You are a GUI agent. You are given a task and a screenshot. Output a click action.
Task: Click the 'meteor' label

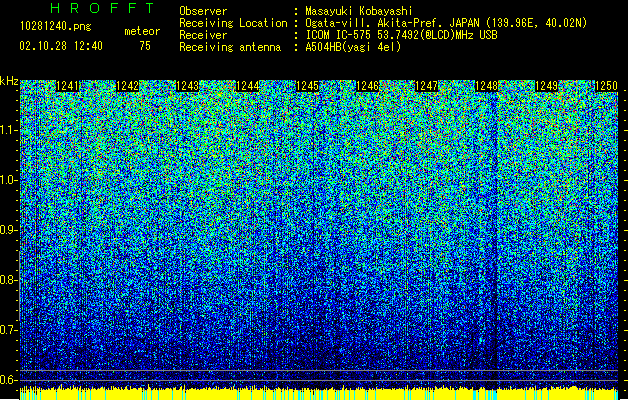(142, 31)
